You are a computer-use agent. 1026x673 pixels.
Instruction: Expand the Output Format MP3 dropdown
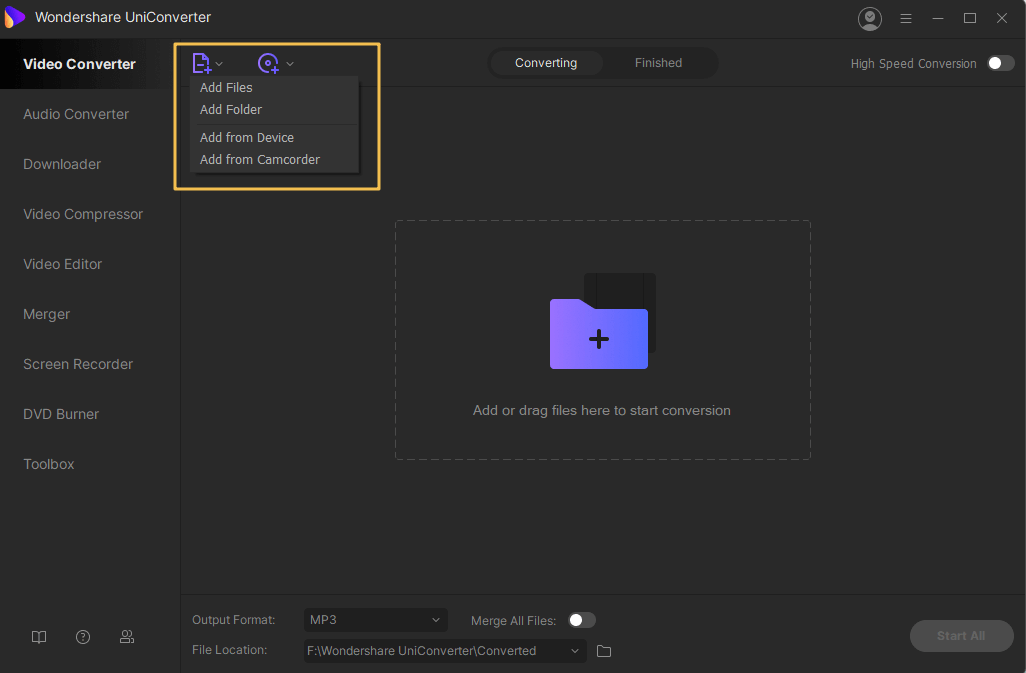pyautogui.click(x=375, y=620)
